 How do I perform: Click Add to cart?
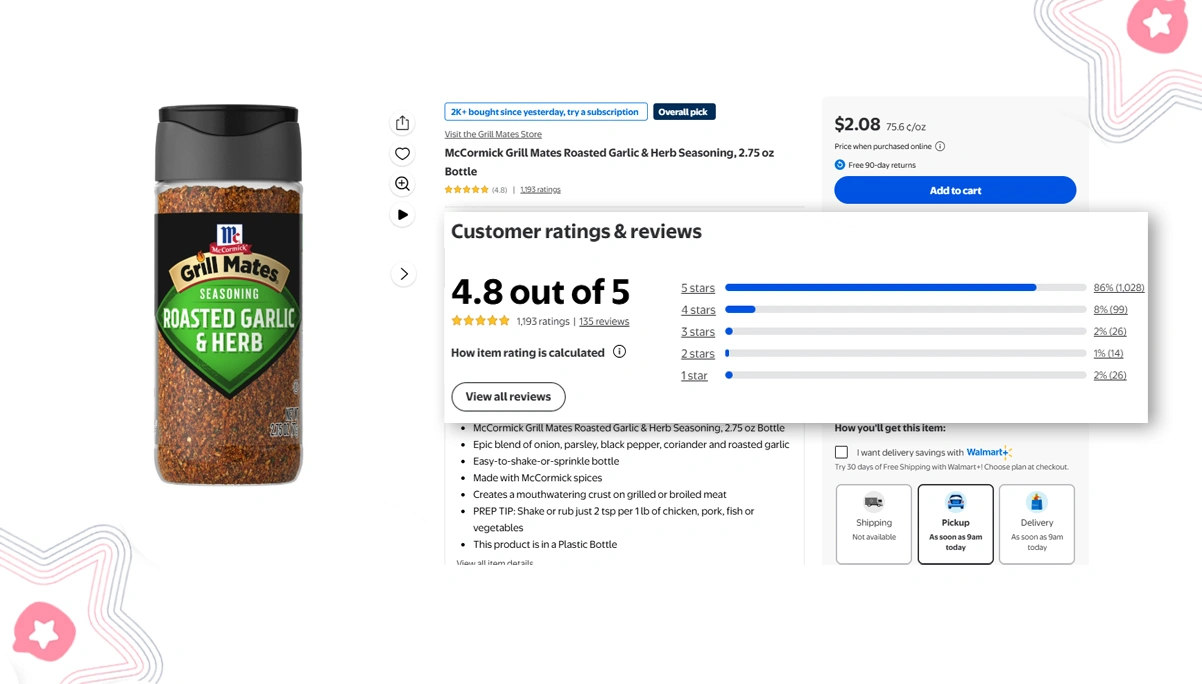click(x=954, y=189)
